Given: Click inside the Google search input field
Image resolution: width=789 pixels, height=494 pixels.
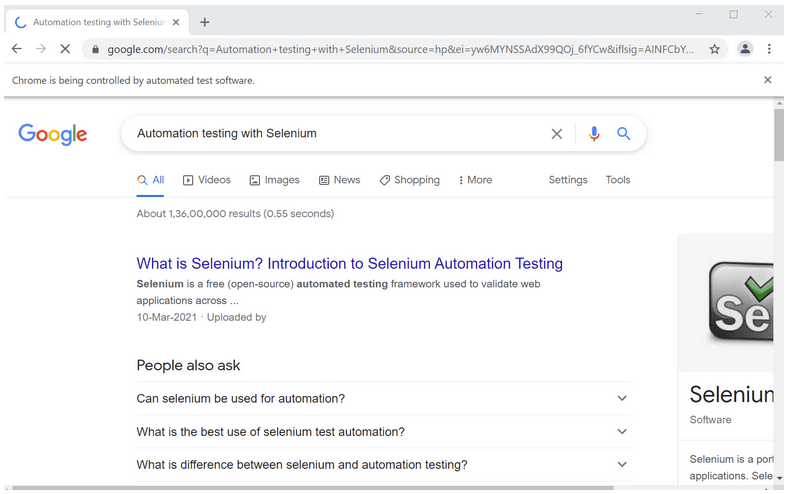Looking at the screenshot, I should [x=330, y=134].
